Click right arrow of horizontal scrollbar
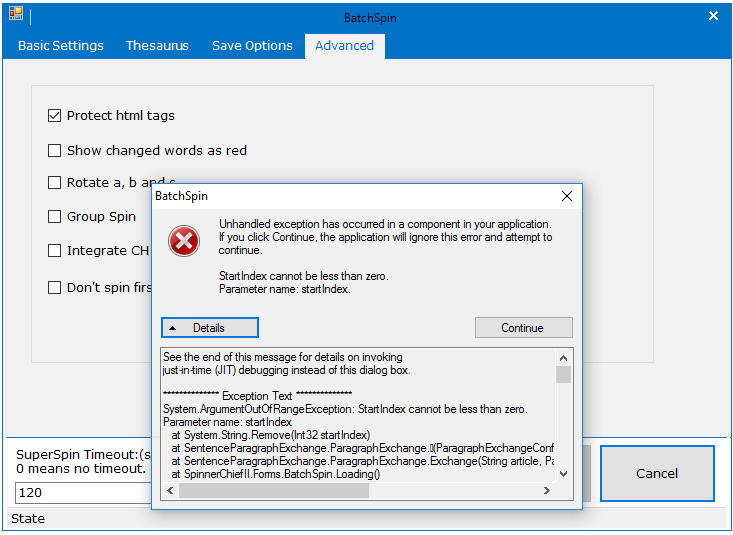The image size is (733, 535). coord(546,491)
